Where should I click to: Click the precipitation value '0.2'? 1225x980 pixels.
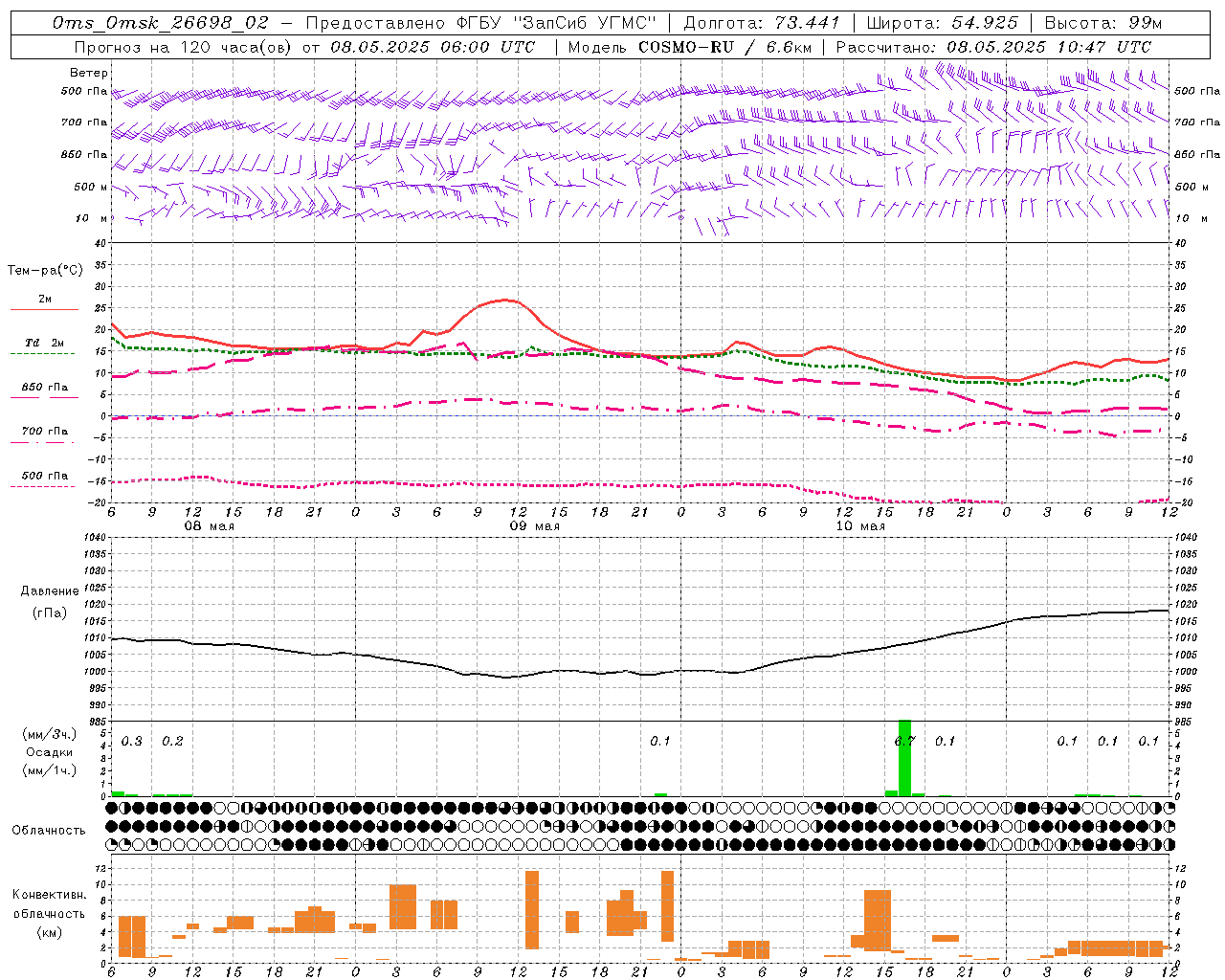pos(172,741)
